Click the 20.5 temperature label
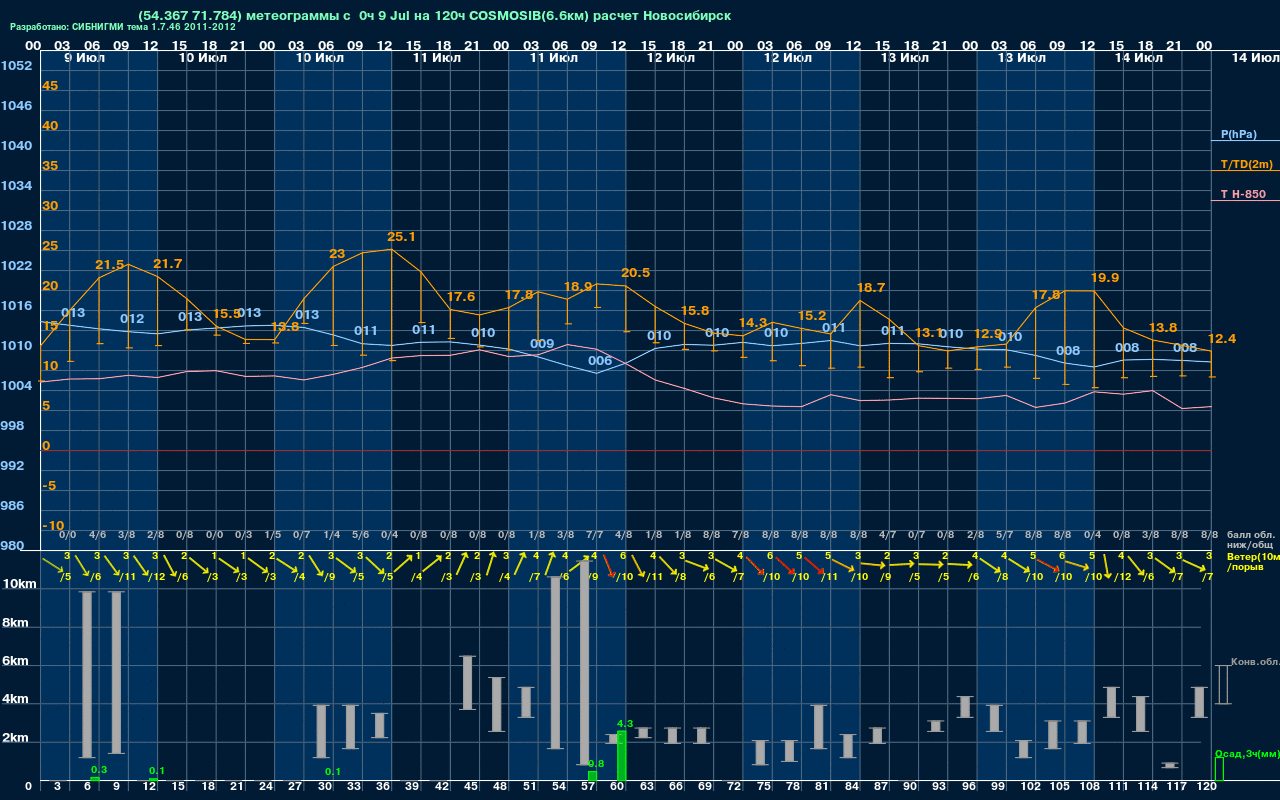Screen dimensions: 1280x800 [x=635, y=273]
